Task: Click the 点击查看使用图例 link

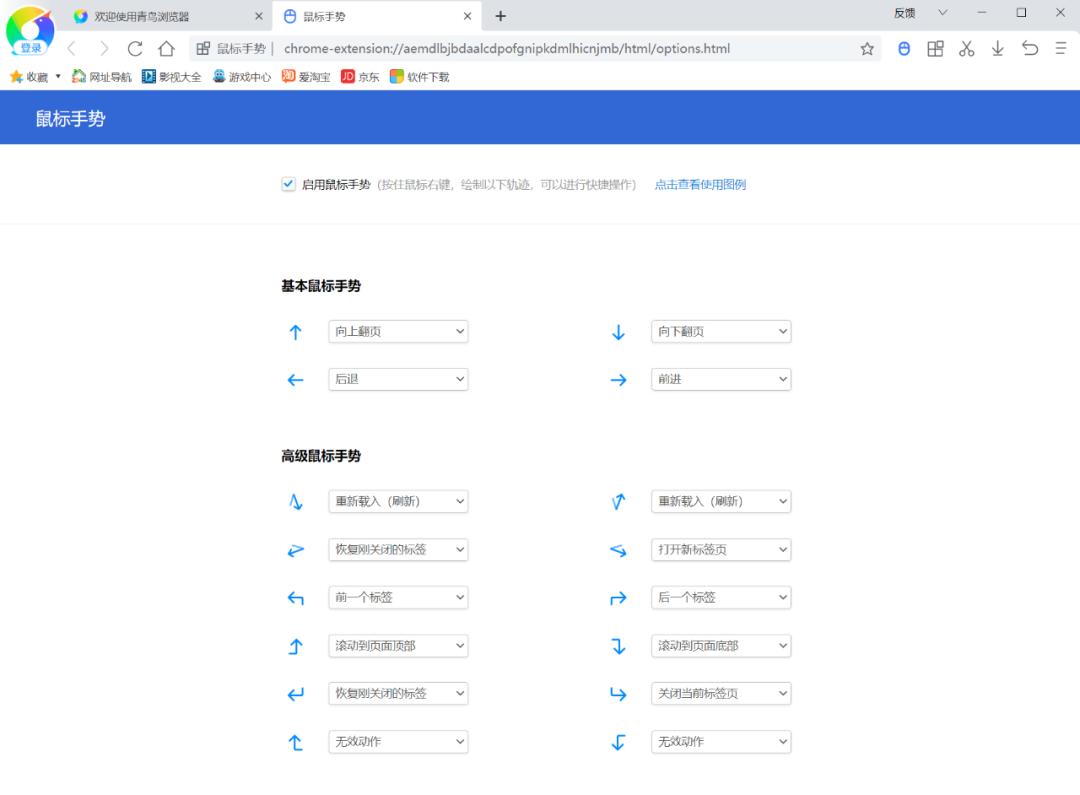Action: click(700, 184)
